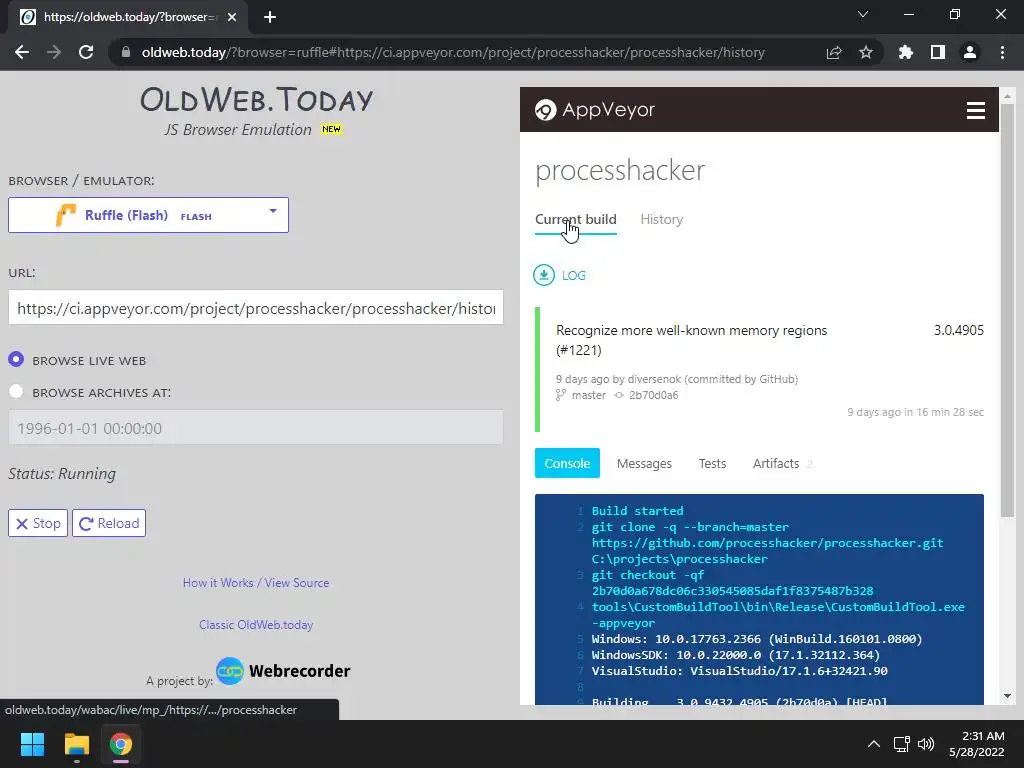Click embedded page scrollbar up arrow
The height and width of the screenshot is (768, 1024).
[1007, 96]
